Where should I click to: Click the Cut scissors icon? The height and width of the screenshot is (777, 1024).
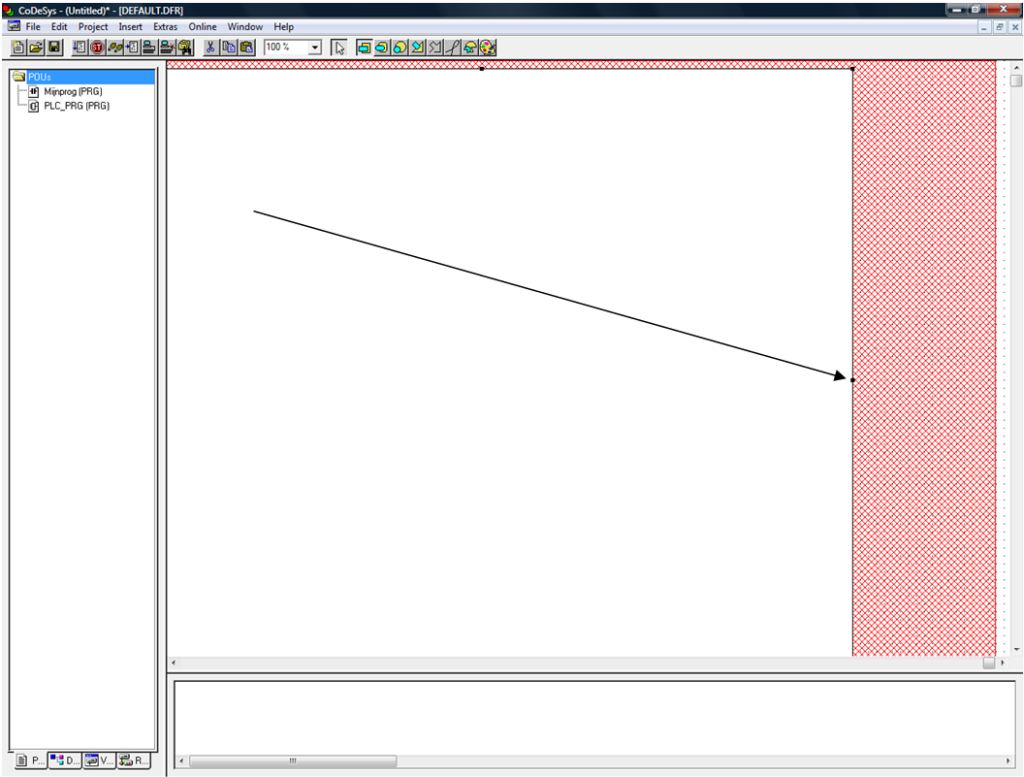pos(212,47)
